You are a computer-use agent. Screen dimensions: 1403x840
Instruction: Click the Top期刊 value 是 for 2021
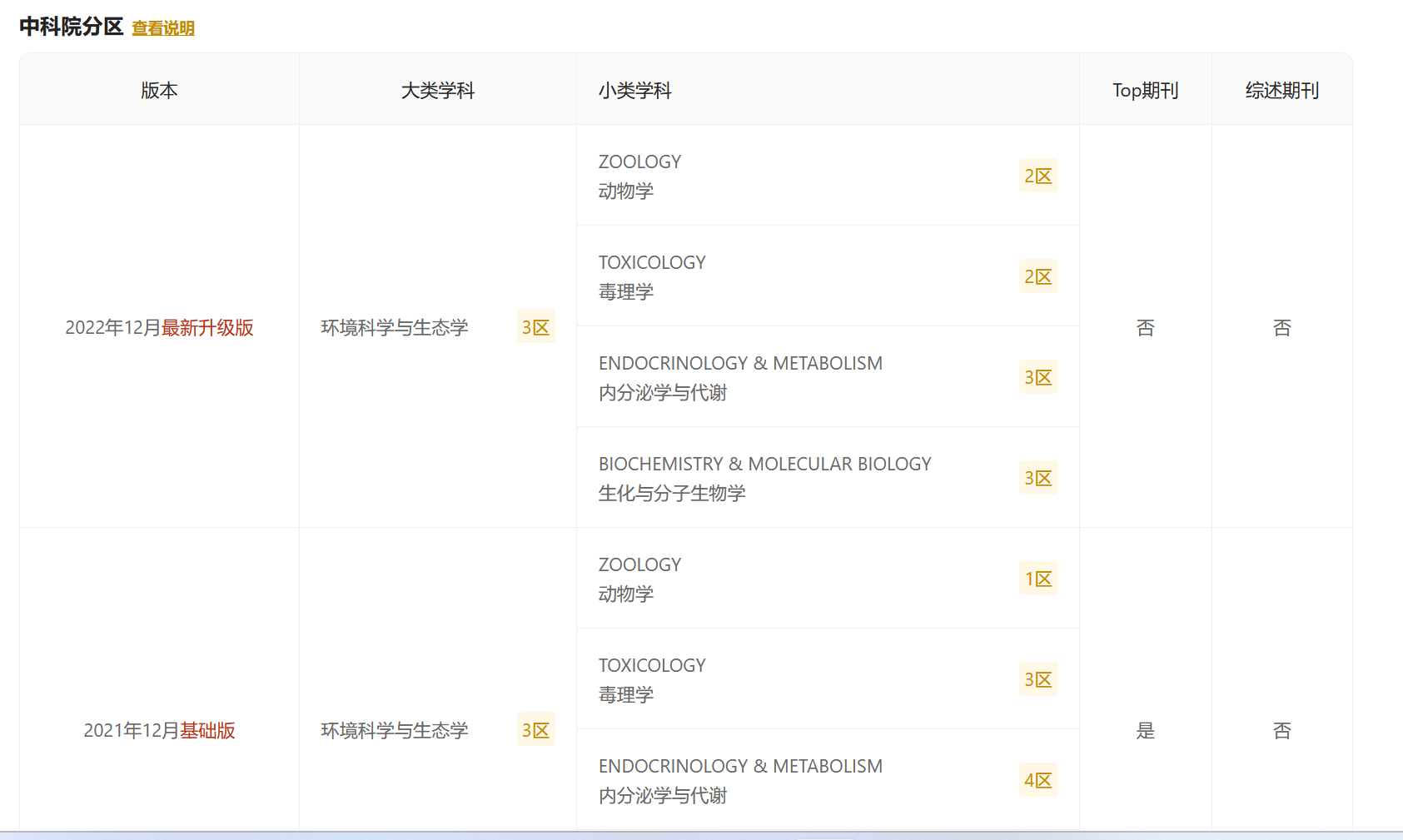1146,730
